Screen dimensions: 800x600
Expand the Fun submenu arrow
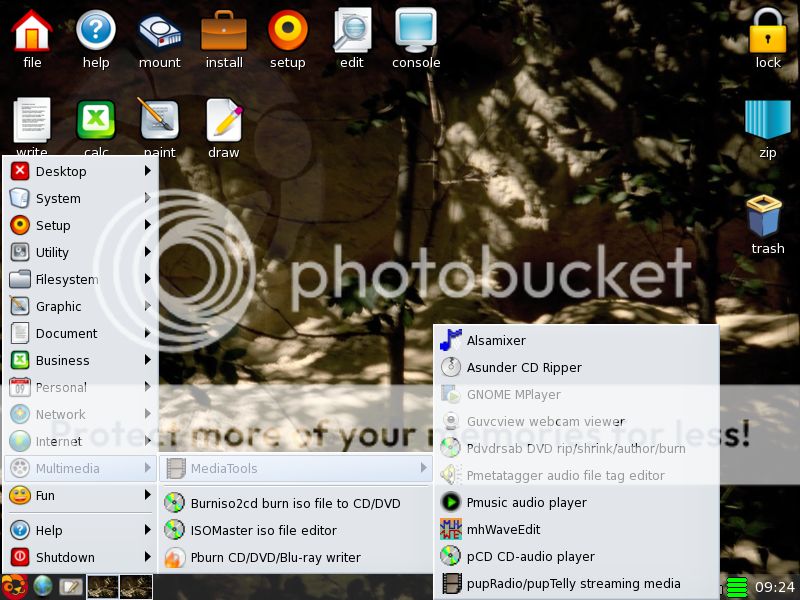(x=147, y=495)
